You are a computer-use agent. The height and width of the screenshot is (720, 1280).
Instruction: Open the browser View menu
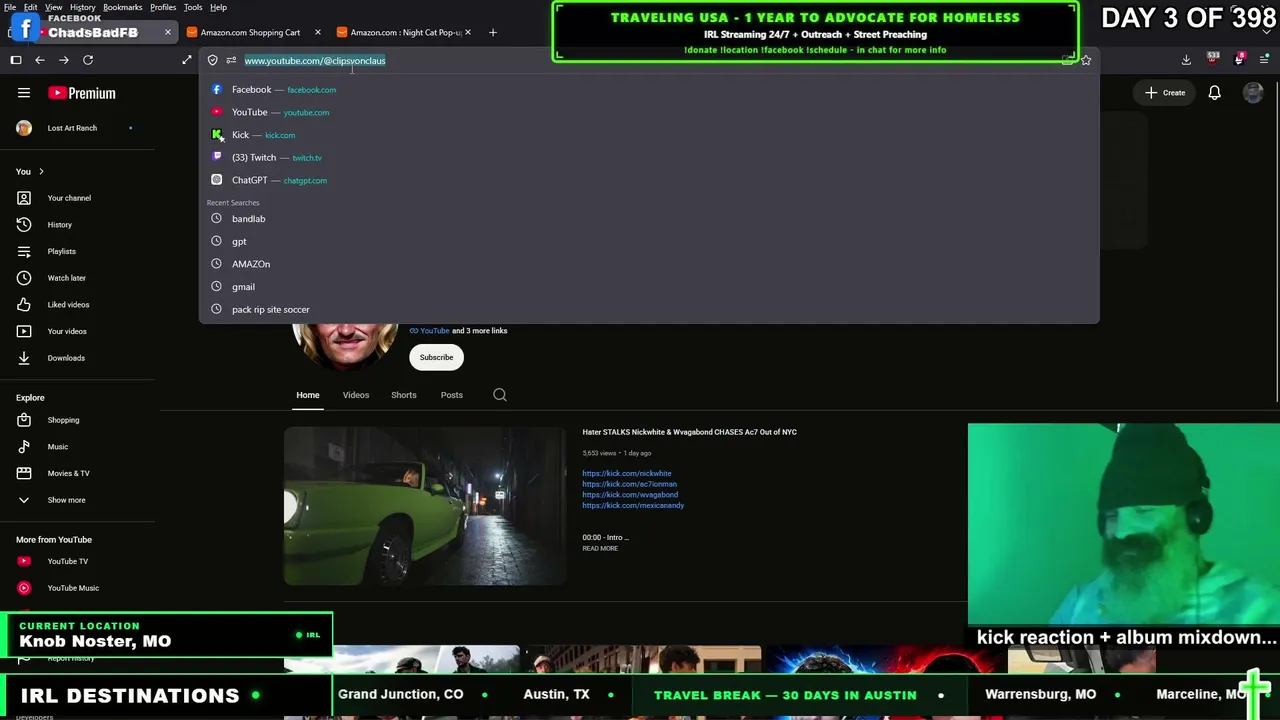54,7
